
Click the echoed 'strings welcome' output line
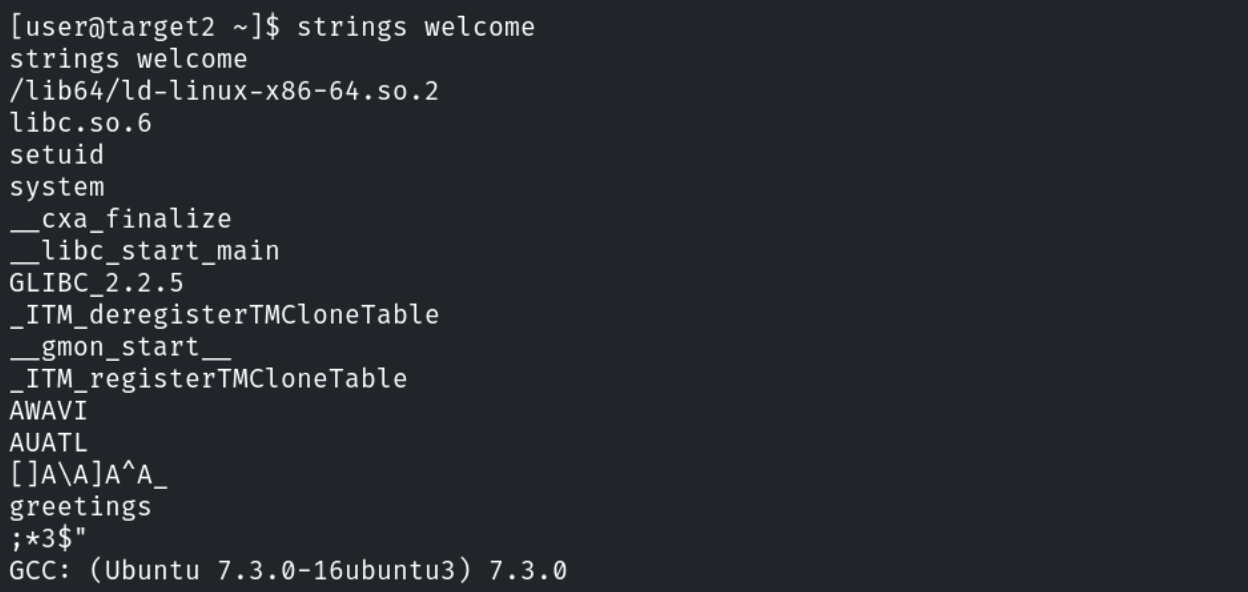pos(128,59)
